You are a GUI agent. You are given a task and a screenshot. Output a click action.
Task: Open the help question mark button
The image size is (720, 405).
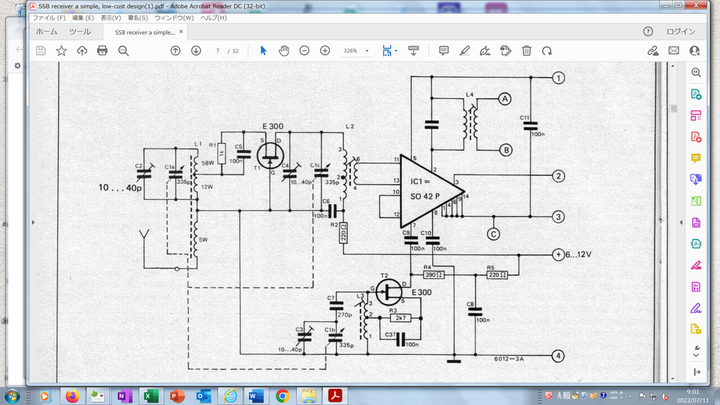coord(648,32)
